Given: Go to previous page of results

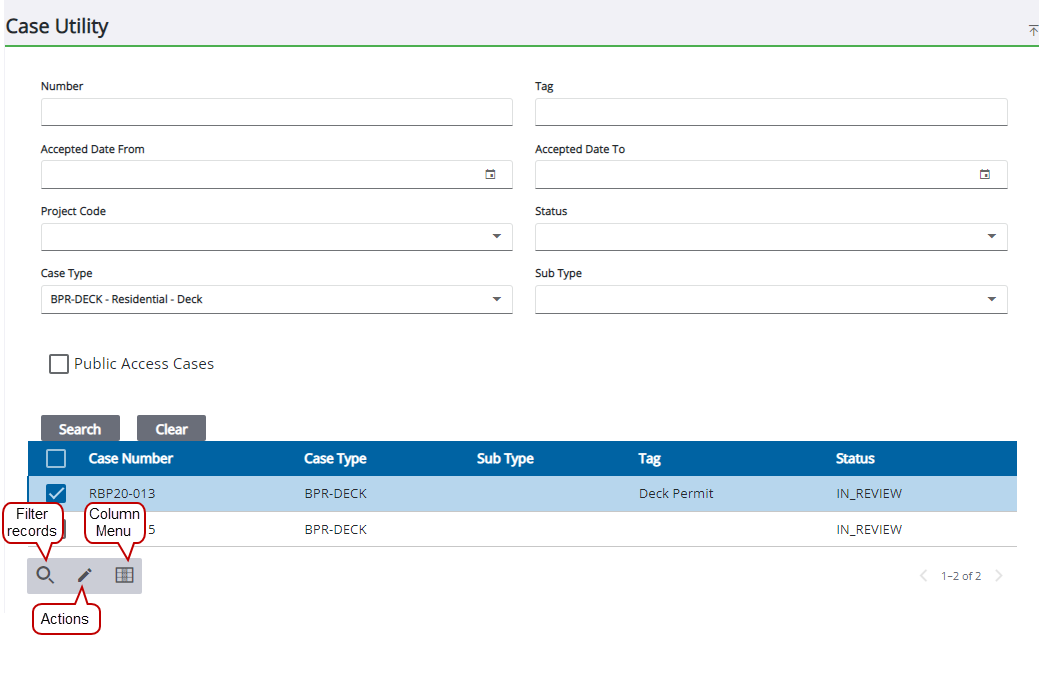Looking at the screenshot, I should tap(924, 576).
